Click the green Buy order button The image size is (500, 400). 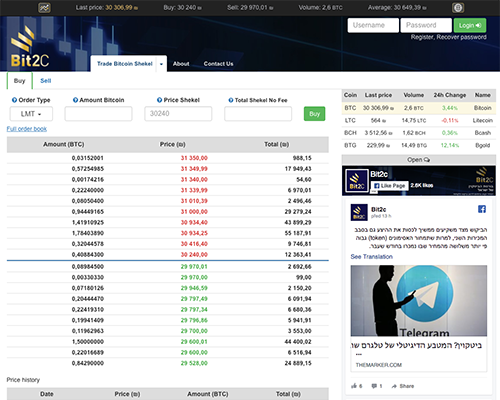[x=314, y=114]
